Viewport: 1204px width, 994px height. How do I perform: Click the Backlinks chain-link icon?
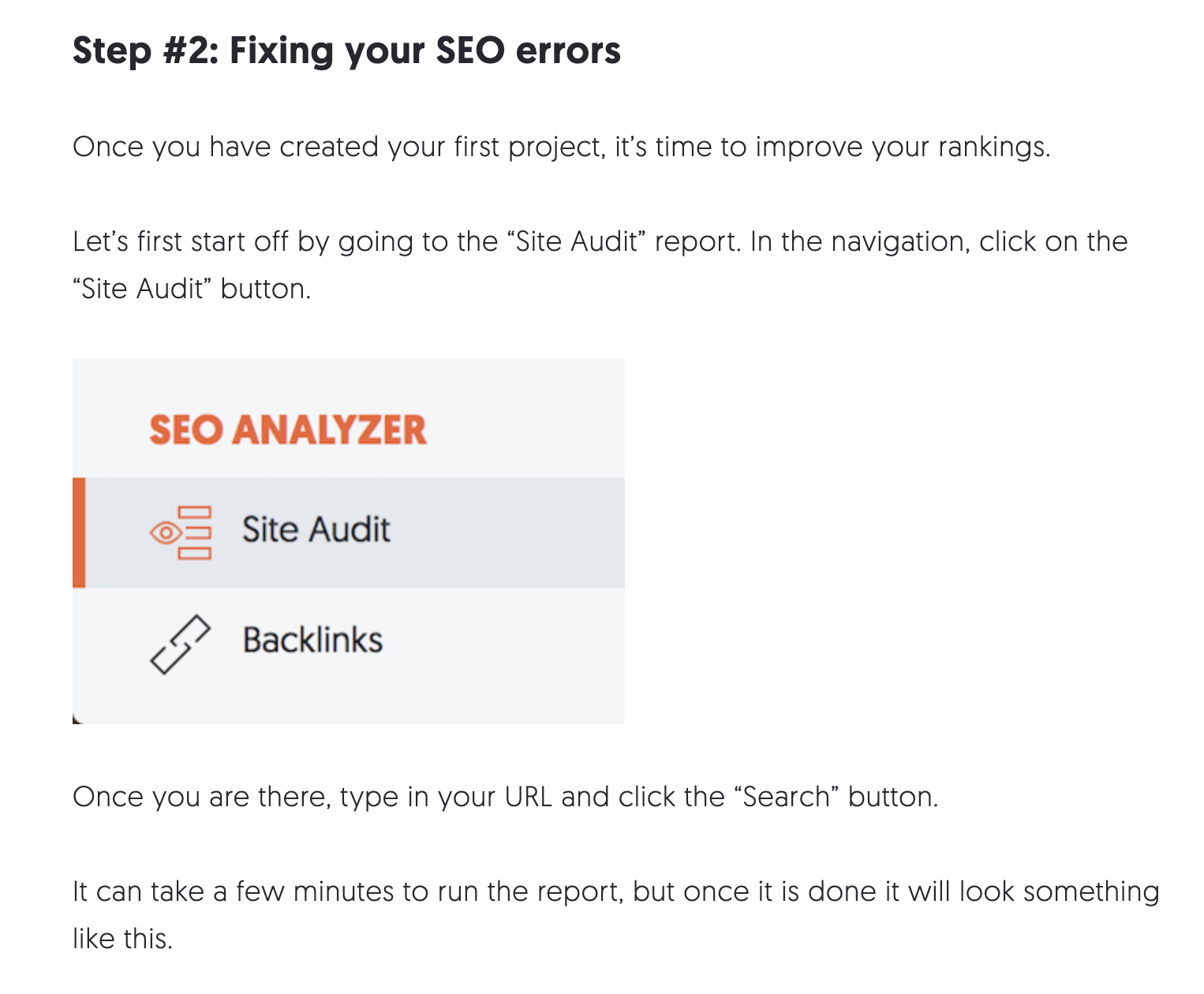point(181,645)
